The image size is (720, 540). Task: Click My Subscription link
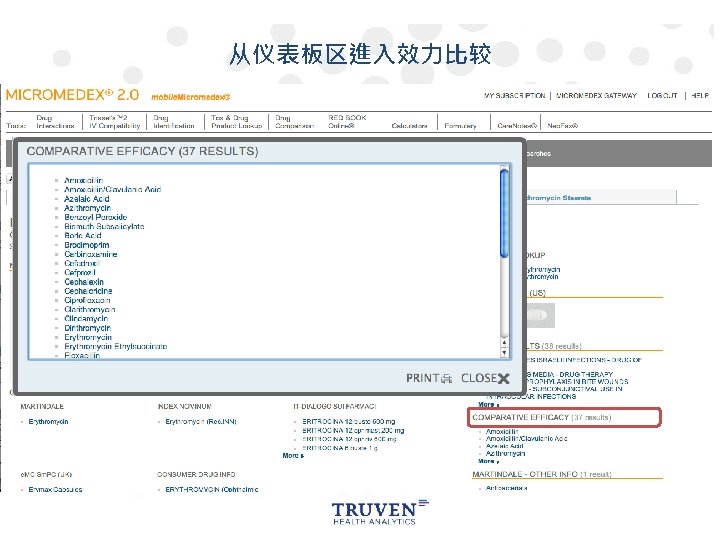point(514,96)
